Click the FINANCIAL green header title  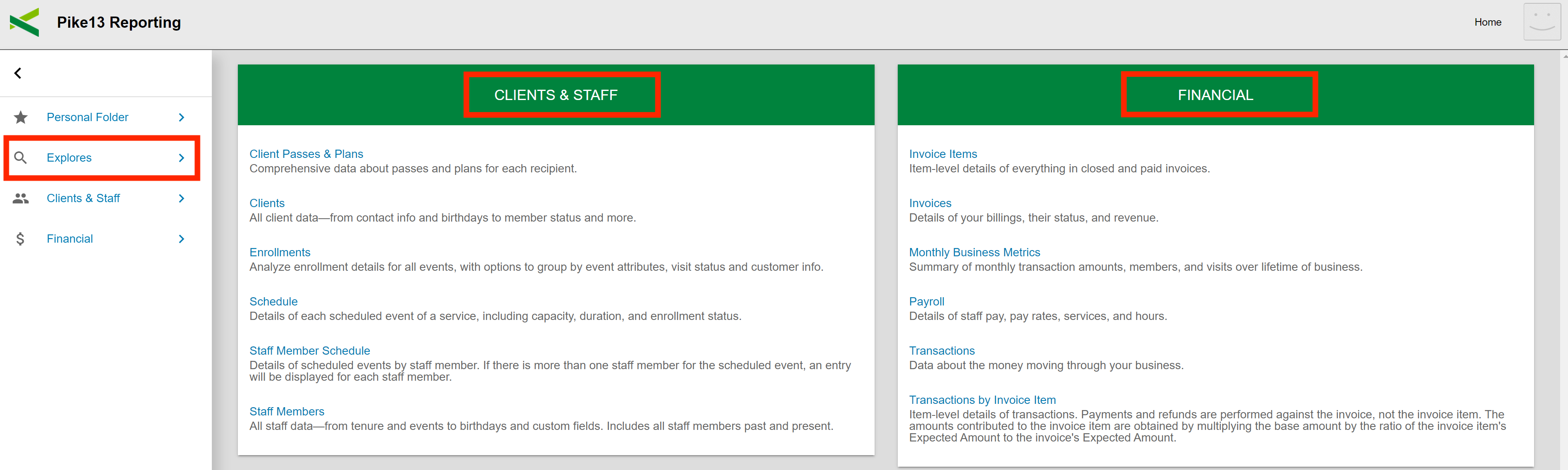[1215, 95]
